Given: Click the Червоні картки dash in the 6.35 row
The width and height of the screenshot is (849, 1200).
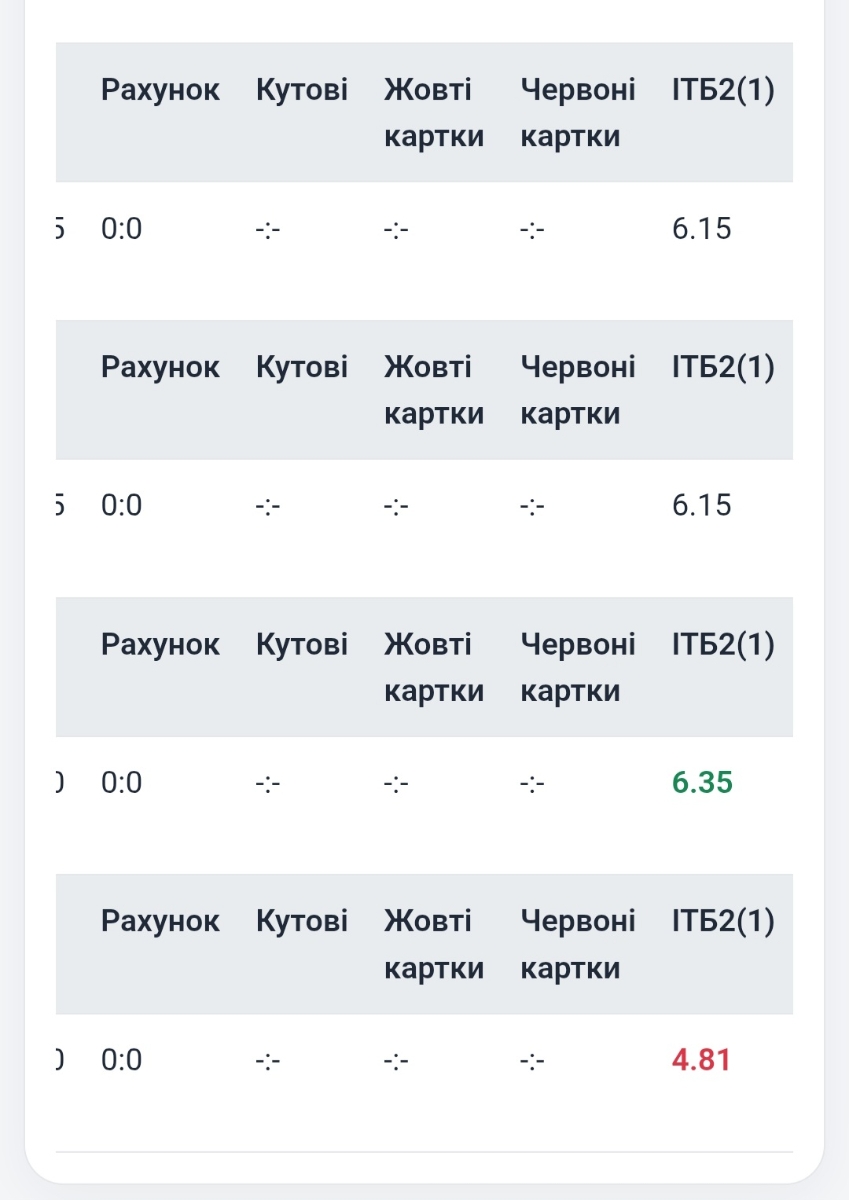Looking at the screenshot, I should (x=532, y=782).
